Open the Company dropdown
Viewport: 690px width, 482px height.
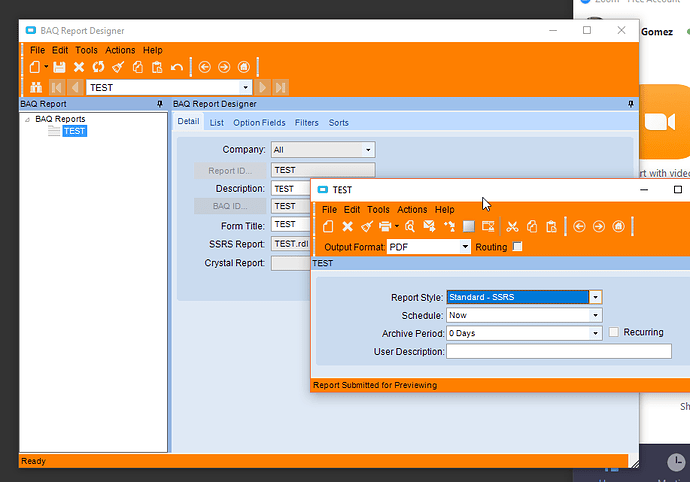[368, 150]
